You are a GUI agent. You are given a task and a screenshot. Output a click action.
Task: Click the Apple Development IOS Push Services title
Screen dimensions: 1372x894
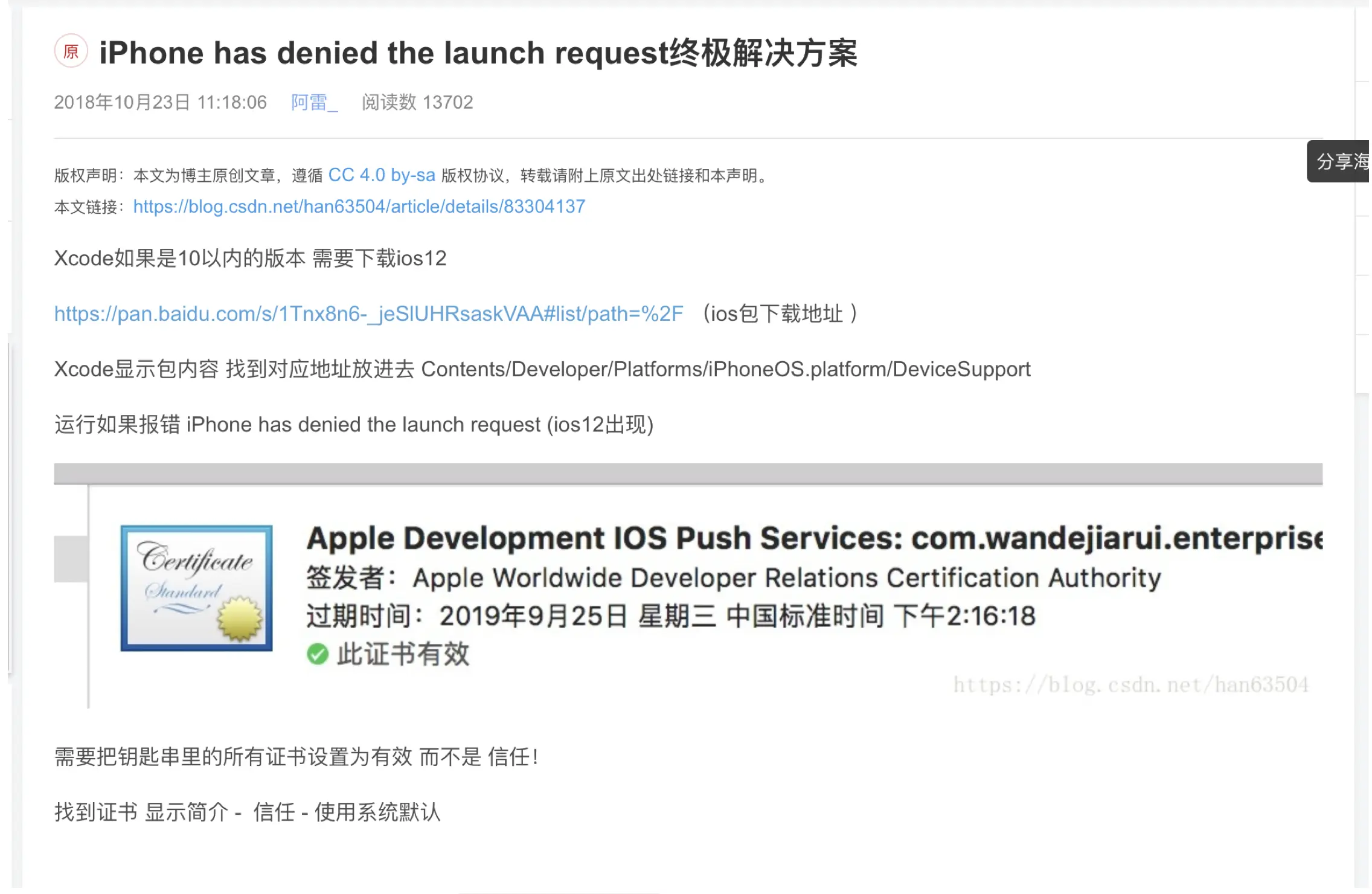pos(814,538)
